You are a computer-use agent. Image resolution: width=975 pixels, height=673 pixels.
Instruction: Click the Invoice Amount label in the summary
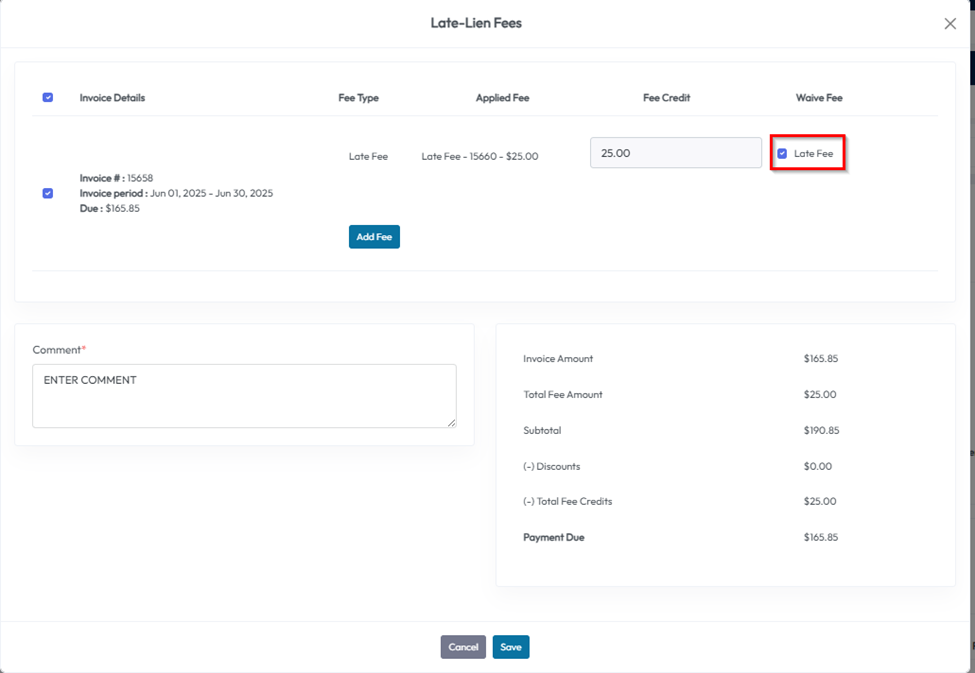(x=557, y=359)
